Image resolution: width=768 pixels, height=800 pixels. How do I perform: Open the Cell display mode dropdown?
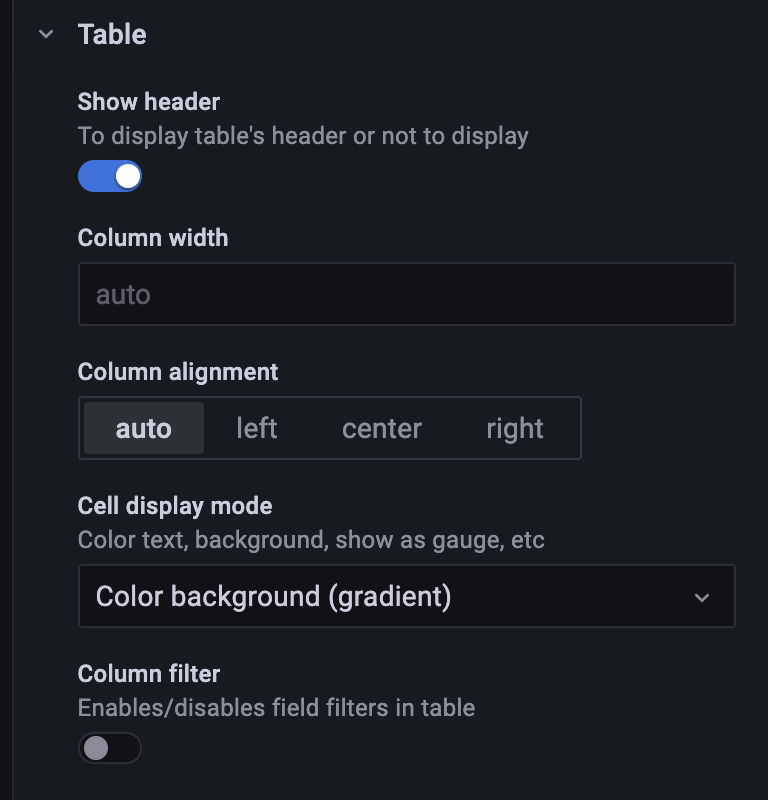pyautogui.click(x=406, y=597)
